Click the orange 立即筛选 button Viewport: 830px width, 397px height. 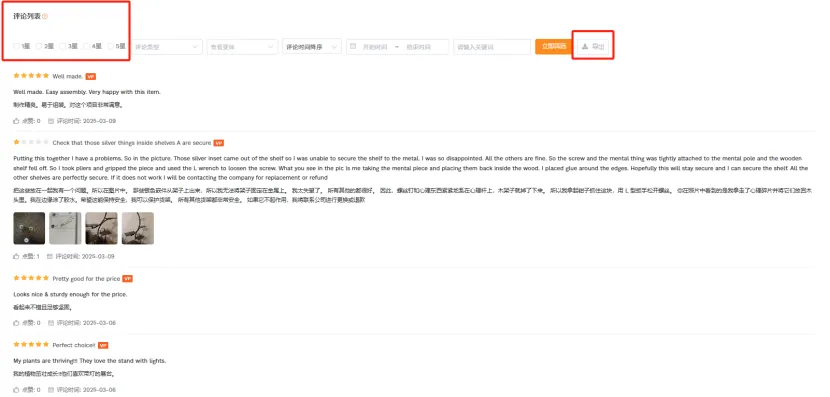coord(554,47)
